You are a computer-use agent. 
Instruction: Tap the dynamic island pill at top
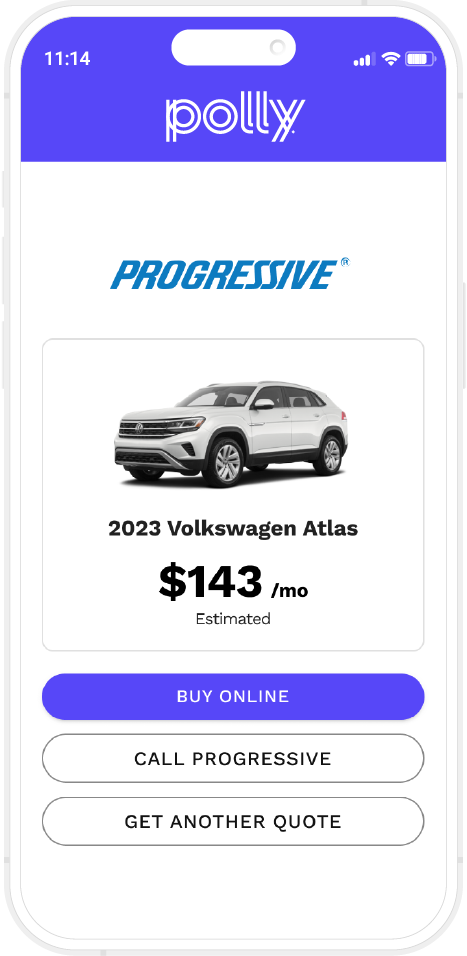click(234, 47)
